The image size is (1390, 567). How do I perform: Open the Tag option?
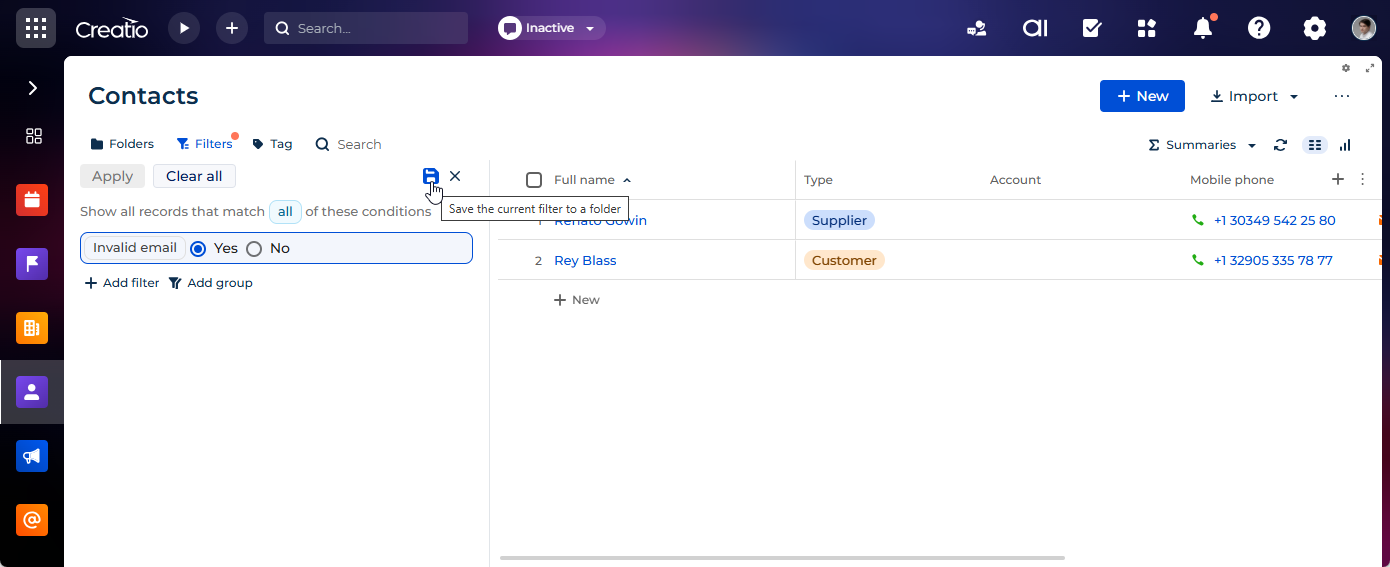[x=272, y=144]
